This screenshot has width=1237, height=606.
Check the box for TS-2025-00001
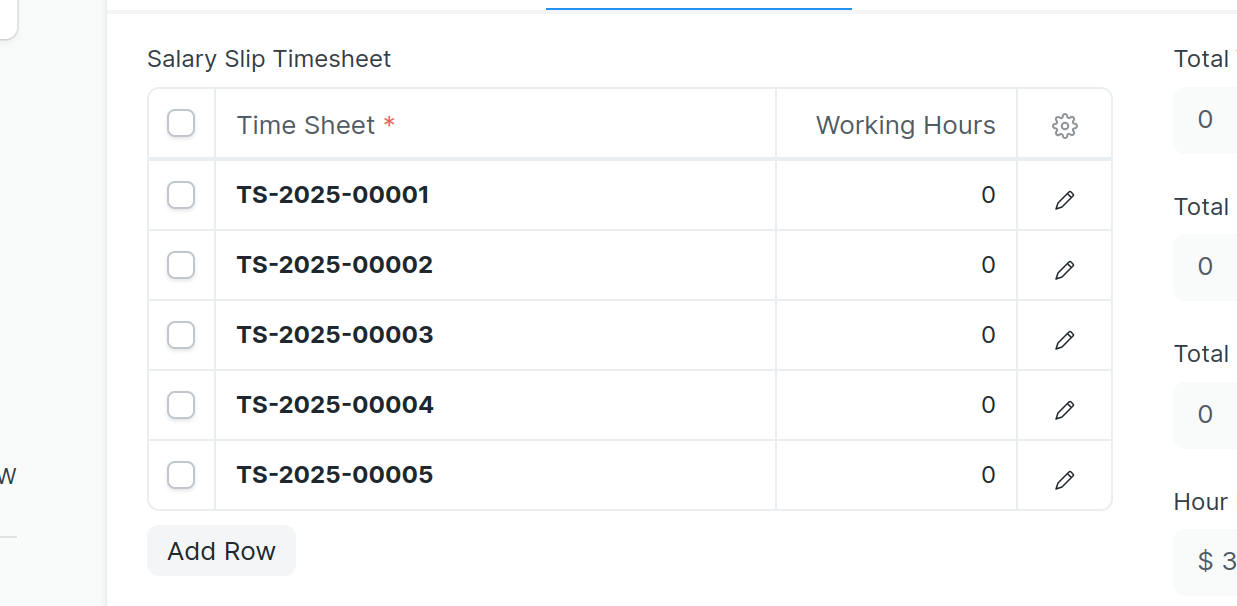pos(181,195)
